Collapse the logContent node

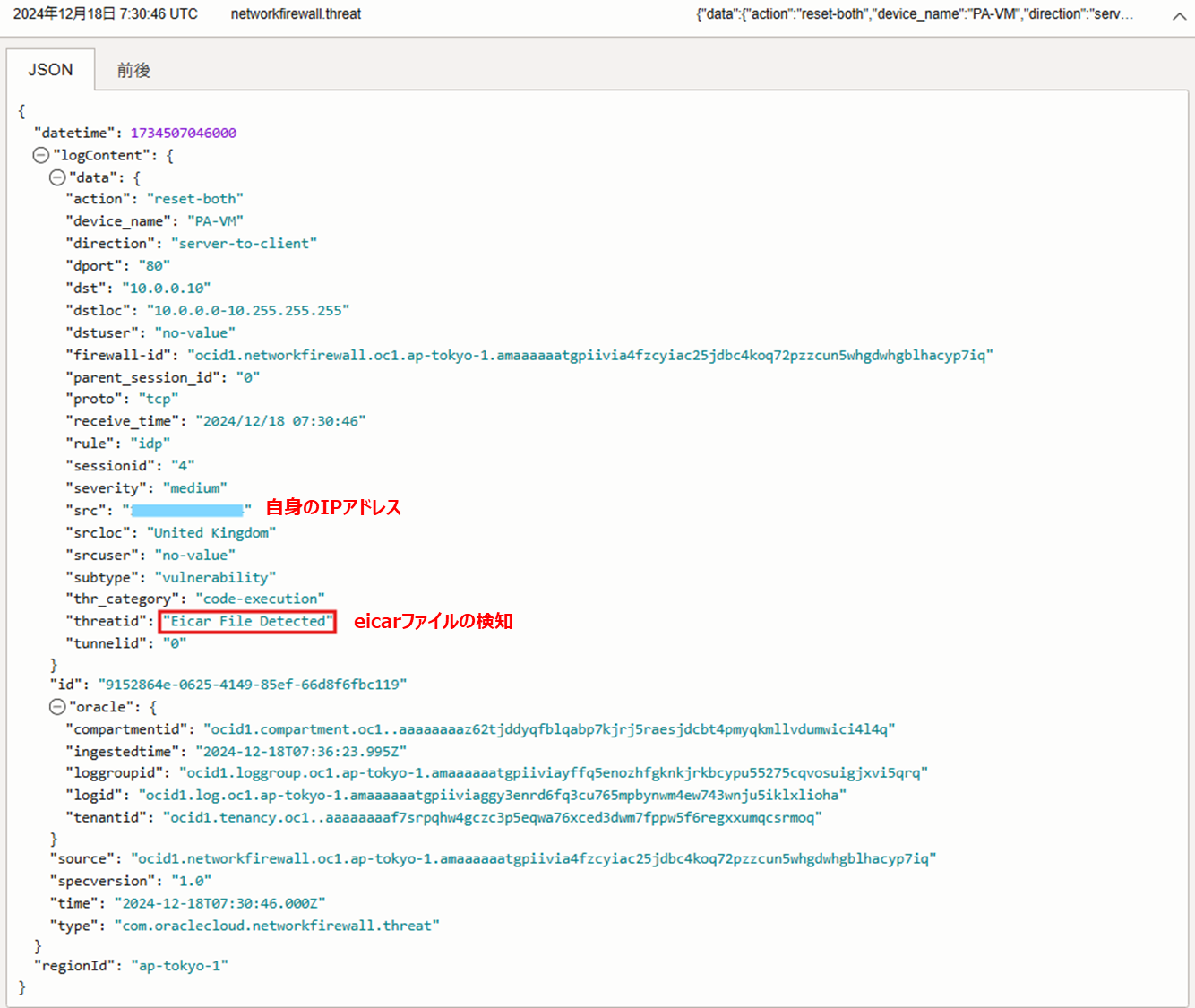[40, 155]
